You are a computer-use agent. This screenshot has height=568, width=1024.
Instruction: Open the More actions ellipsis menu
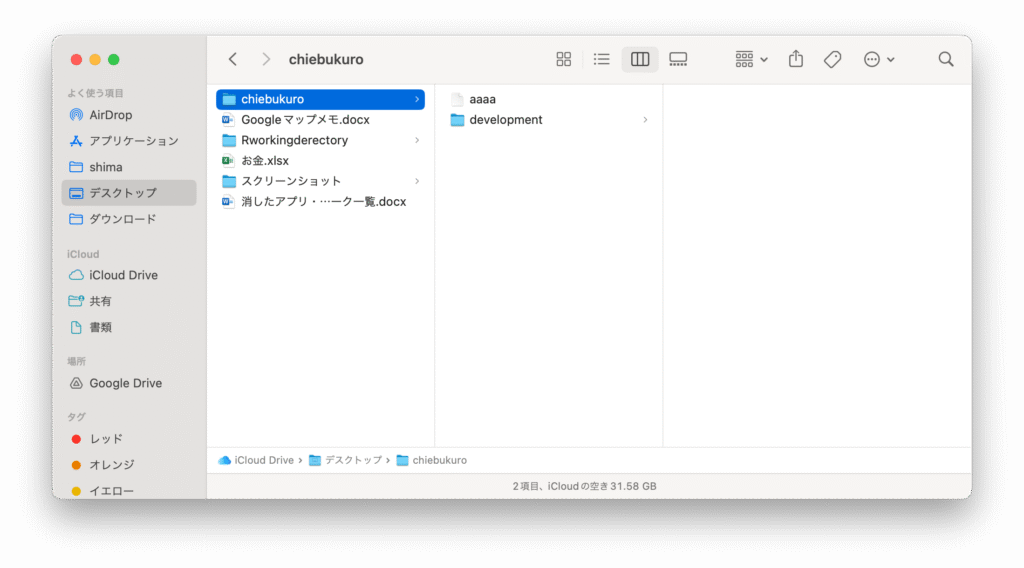point(879,59)
